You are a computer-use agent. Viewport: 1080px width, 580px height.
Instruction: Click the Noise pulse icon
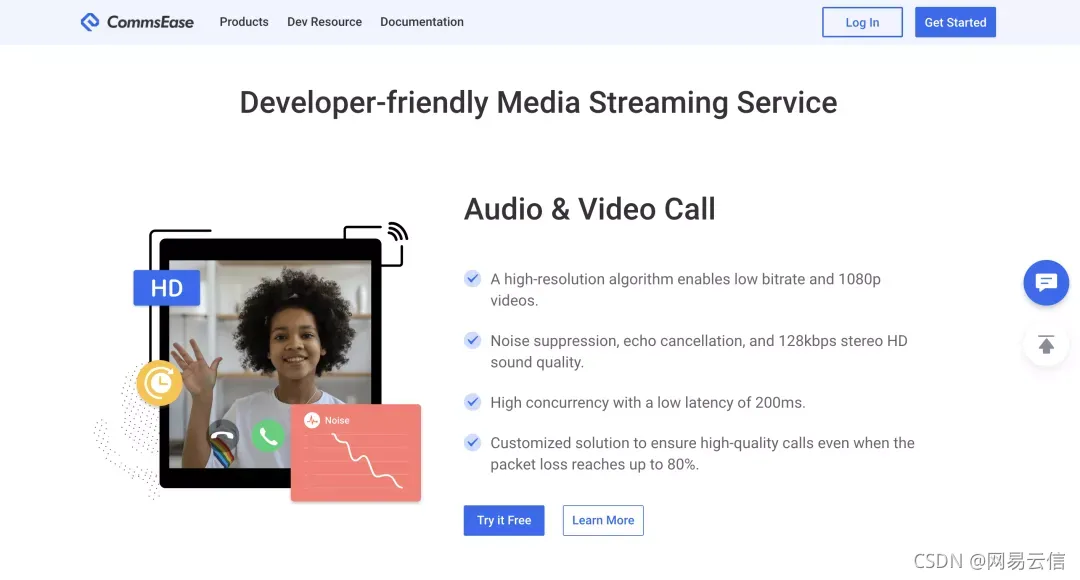coord(312,420)
